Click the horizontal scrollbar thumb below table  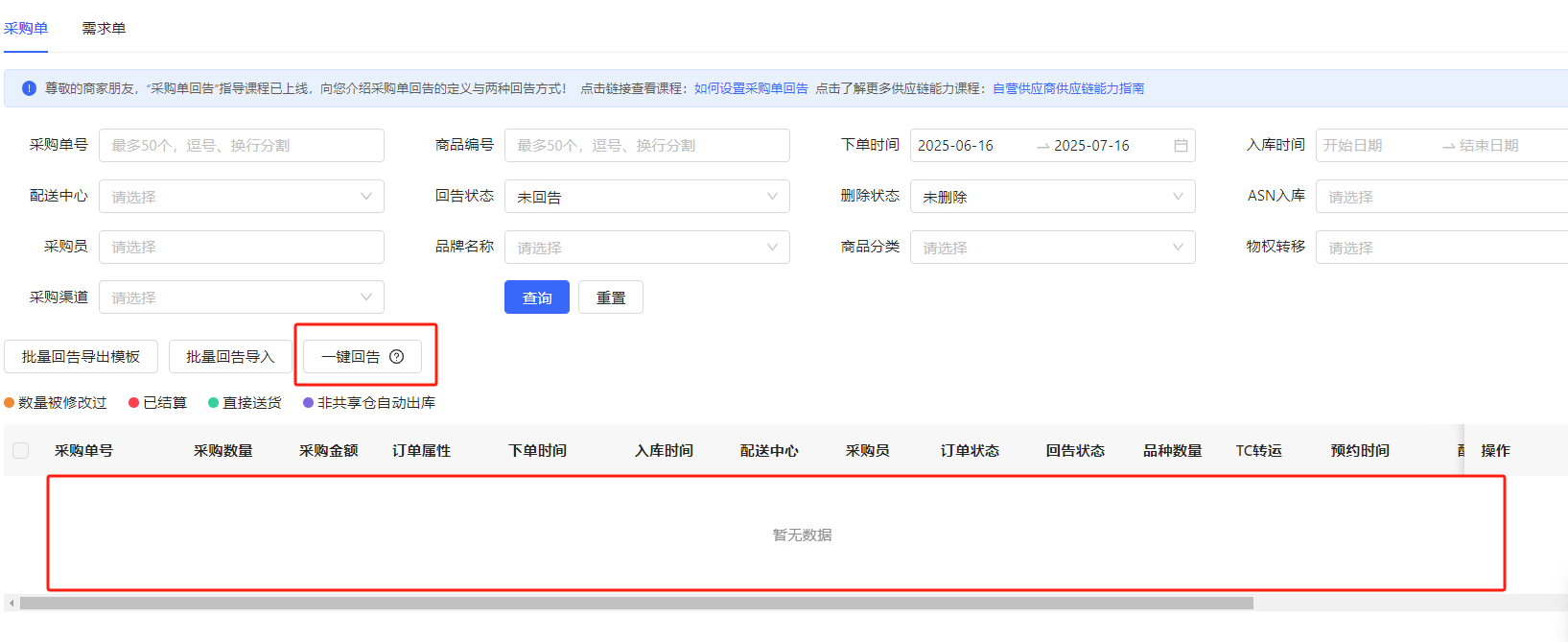636,604
